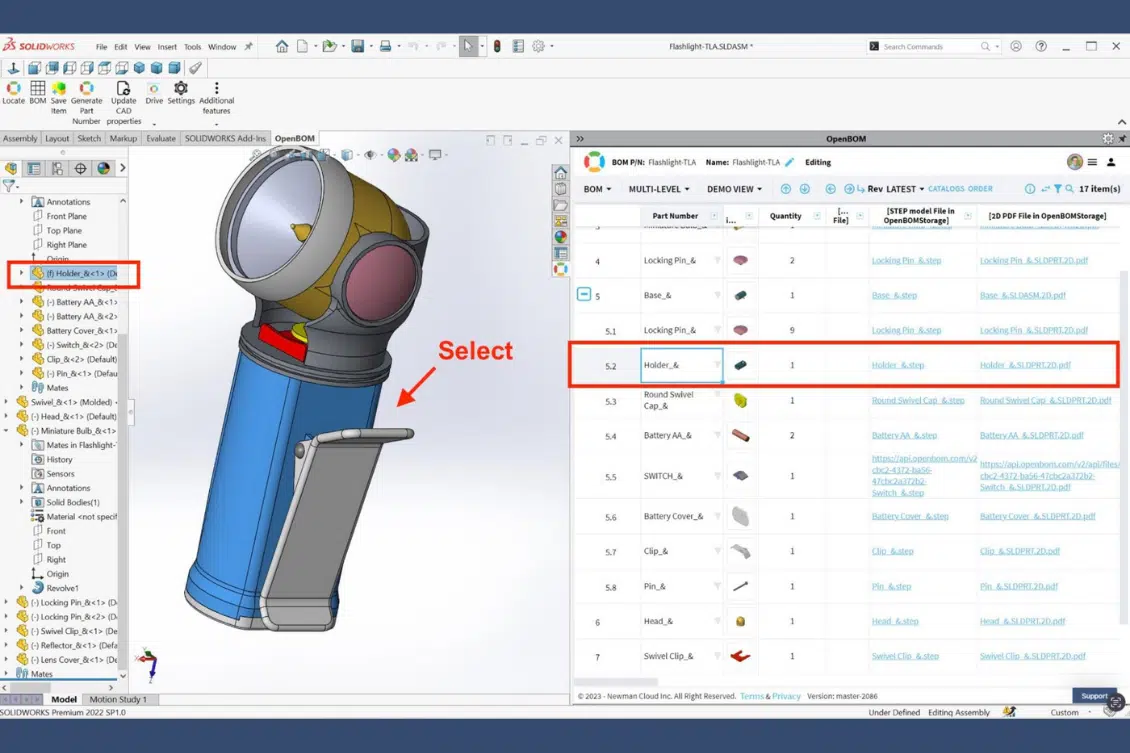This screenshot has width=1130, height=753.
Task: Expand the Swivel_&<1> (Molded) tree node
Action: point(6,401)
